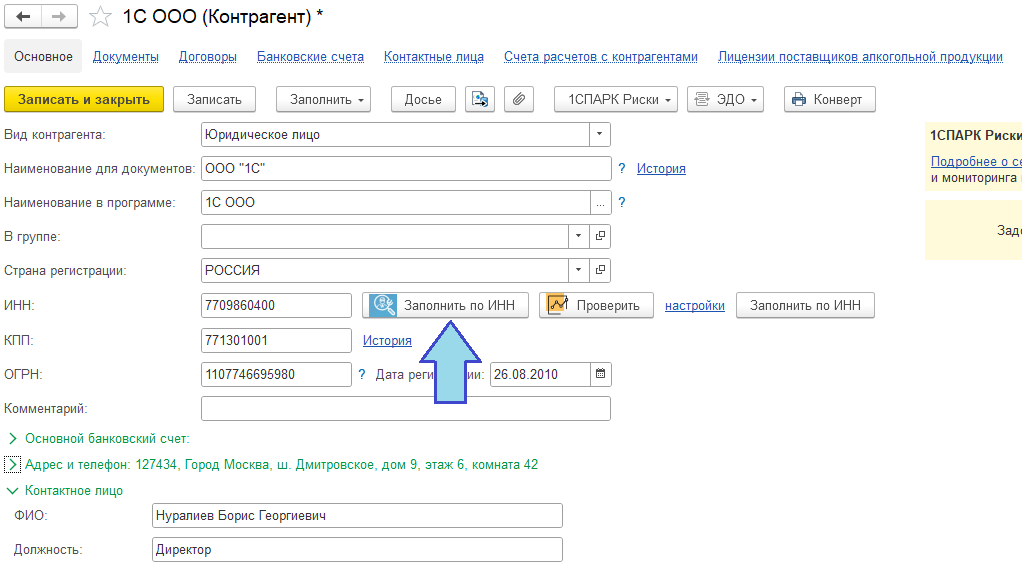Viewport: 1023px width, 571px height.
Task: Open the 1СПАРК Риски dropdown button
Action: [616, 99]
